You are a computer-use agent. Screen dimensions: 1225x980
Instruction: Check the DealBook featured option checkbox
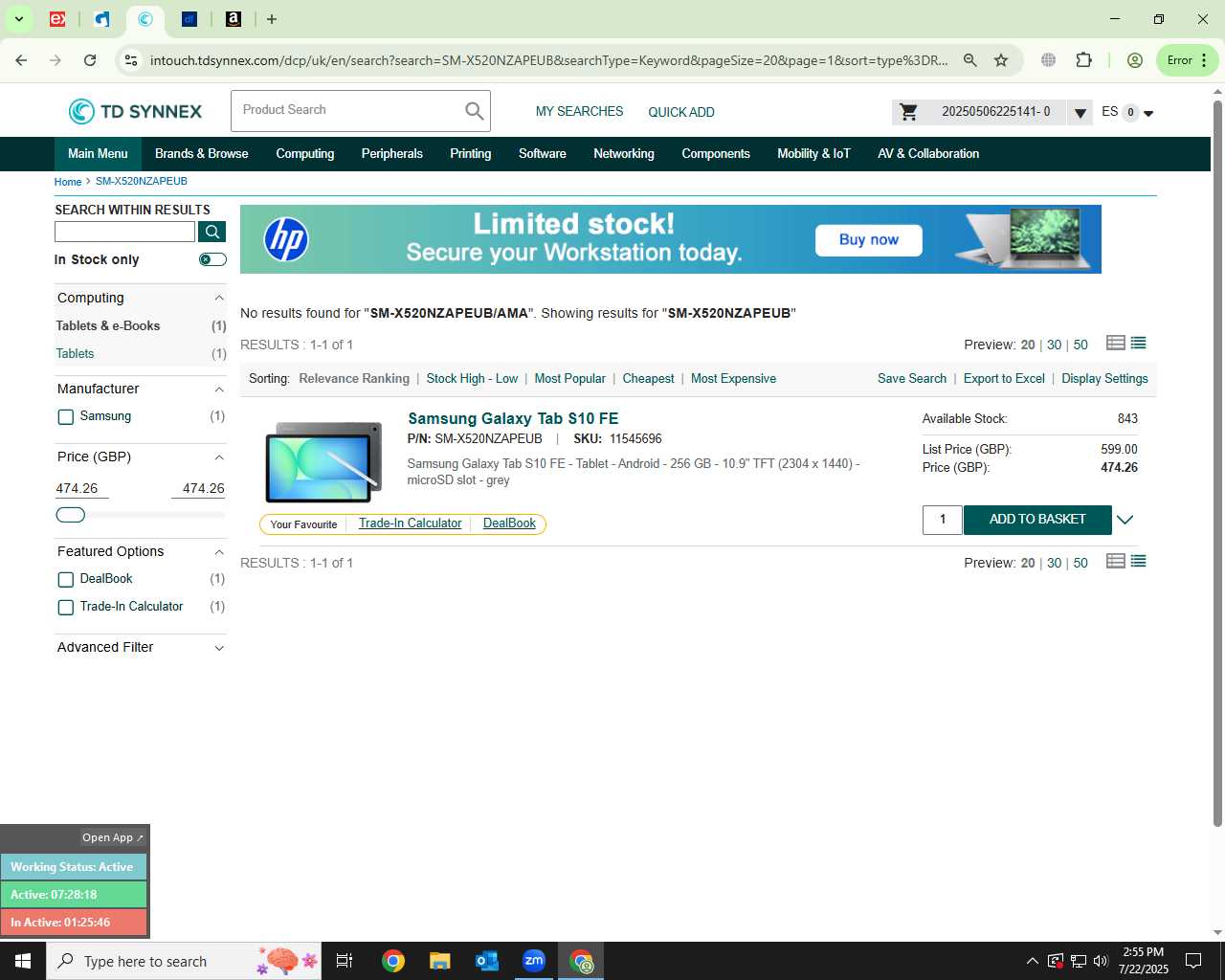point(66,580)
